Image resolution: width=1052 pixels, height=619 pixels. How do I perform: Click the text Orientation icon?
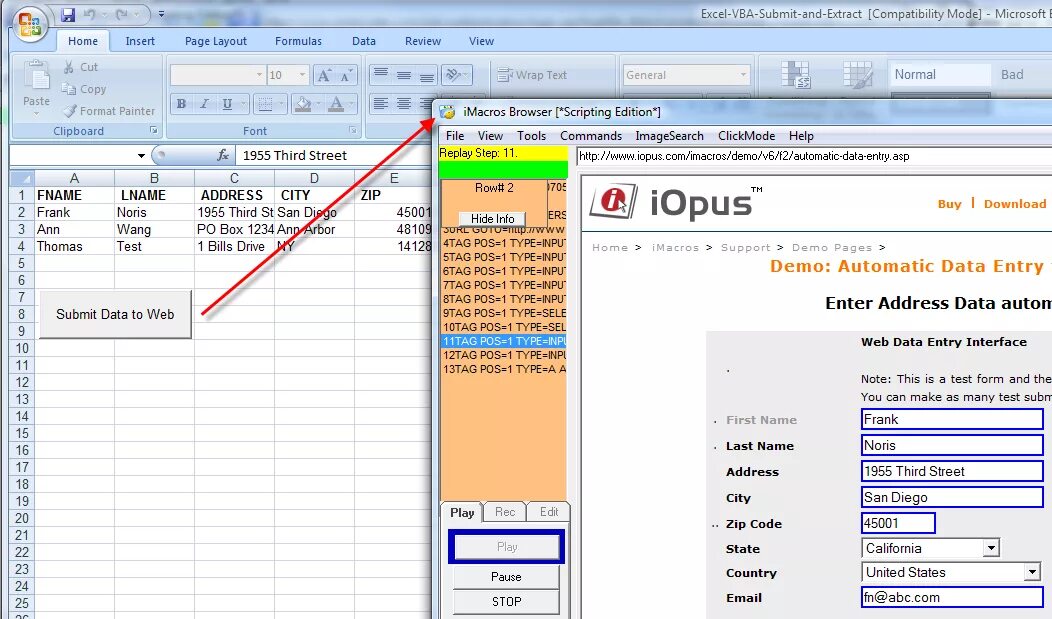[x=454, y=74]
